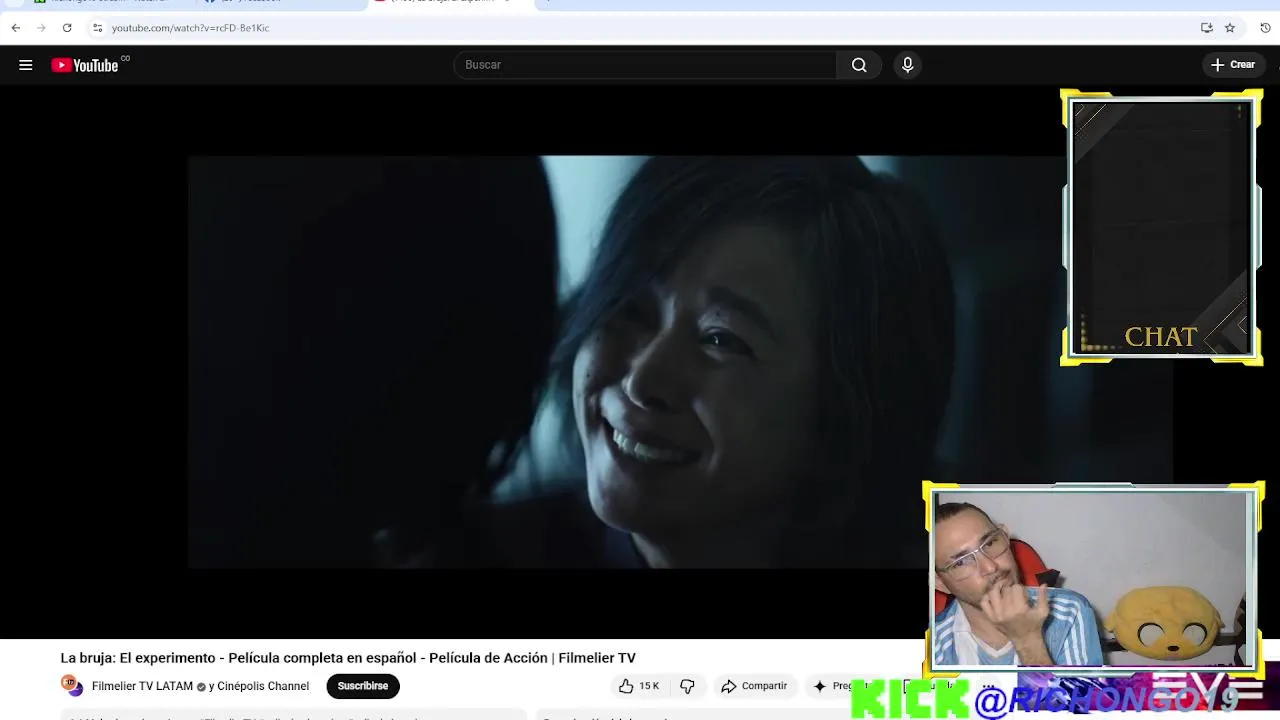Open the YouTube hamburger guide menu

pos(26,65)
